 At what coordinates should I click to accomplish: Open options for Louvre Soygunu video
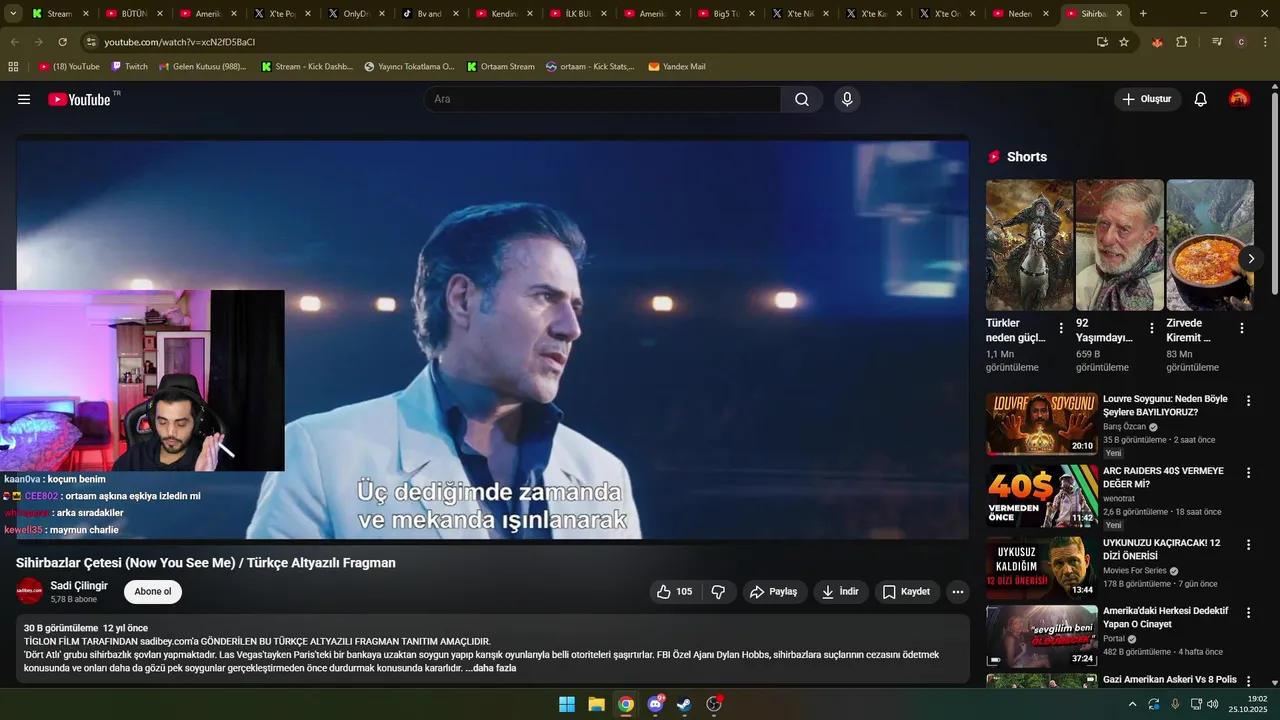click(x=1248, y=401)
